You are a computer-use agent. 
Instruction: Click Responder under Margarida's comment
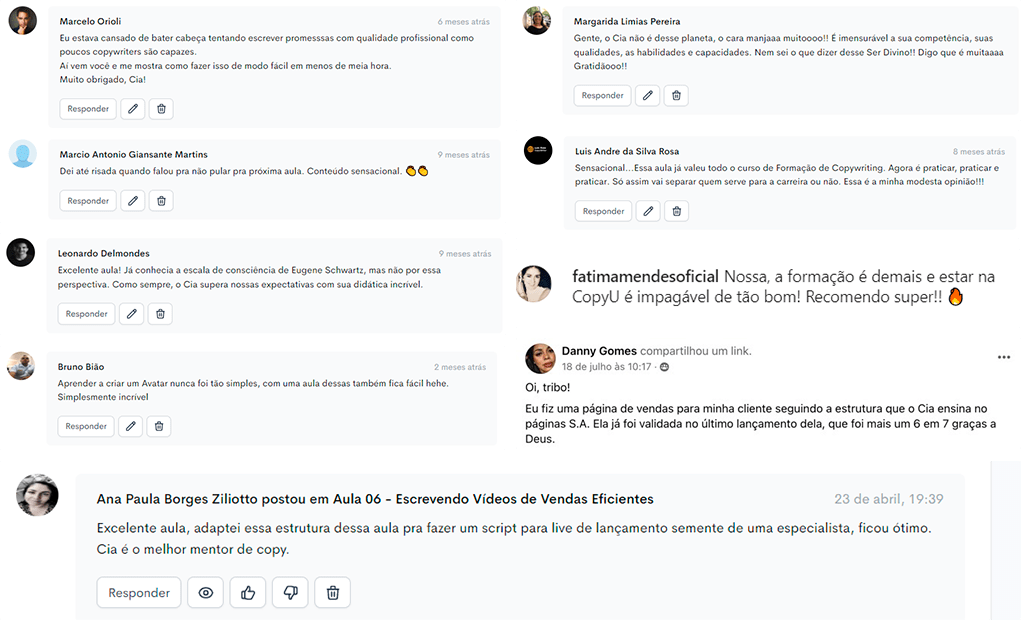602,95
